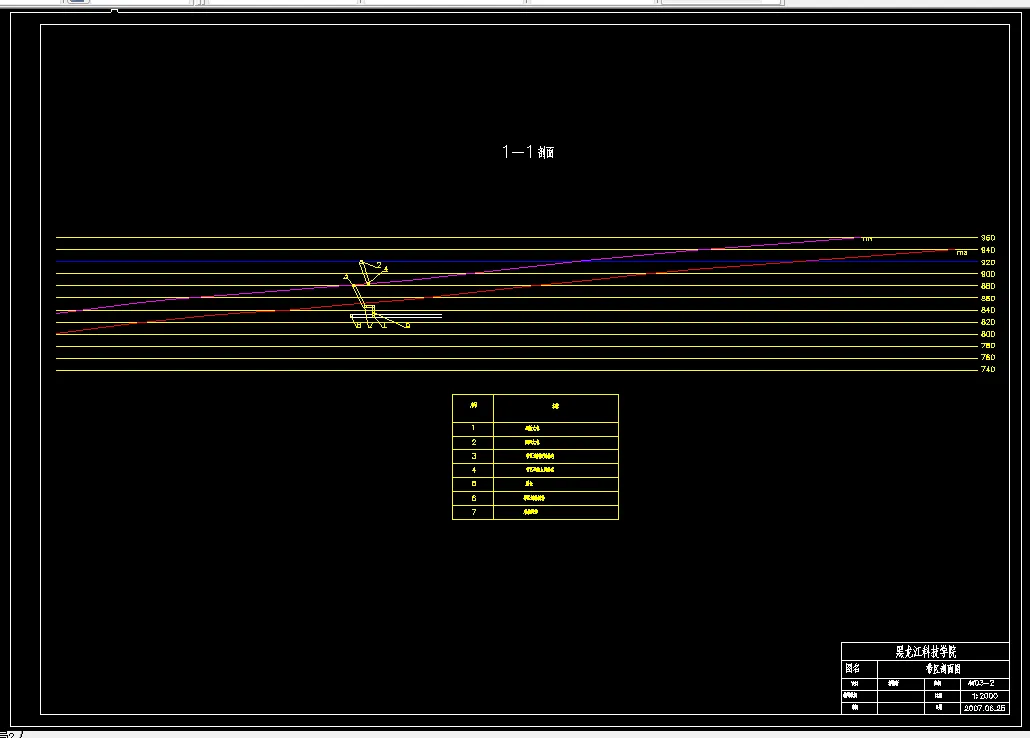Image resolution: width=1030 pixels, height=738 pixels.
Task: Select legend table row number 6
Action: click(x=535, y=498)
